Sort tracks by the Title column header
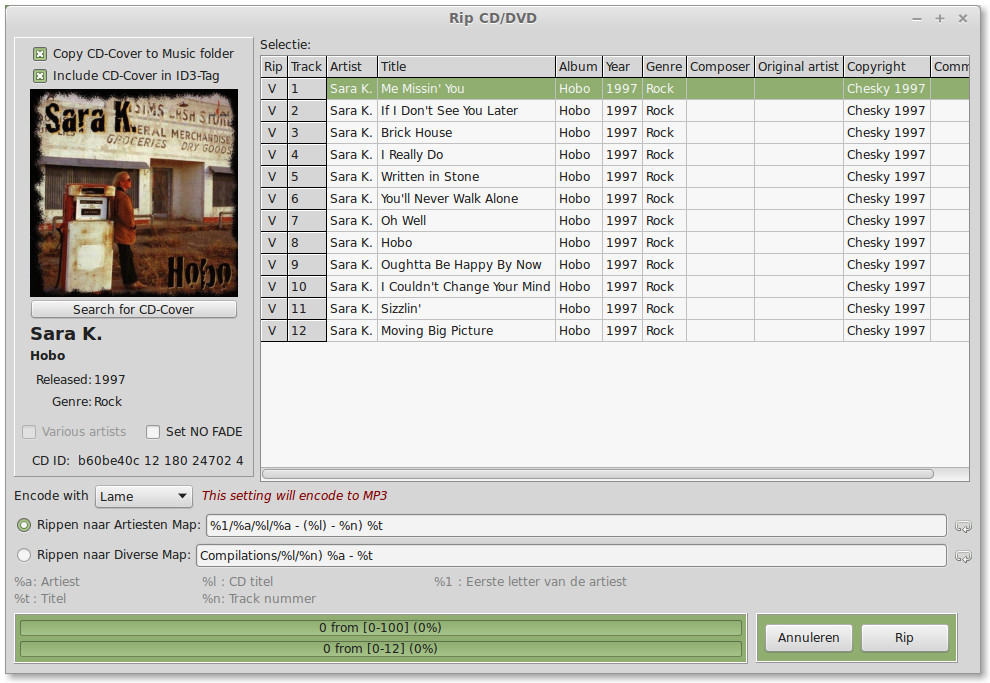This screenshot has width=990, height=683. (x=466, y=66)
